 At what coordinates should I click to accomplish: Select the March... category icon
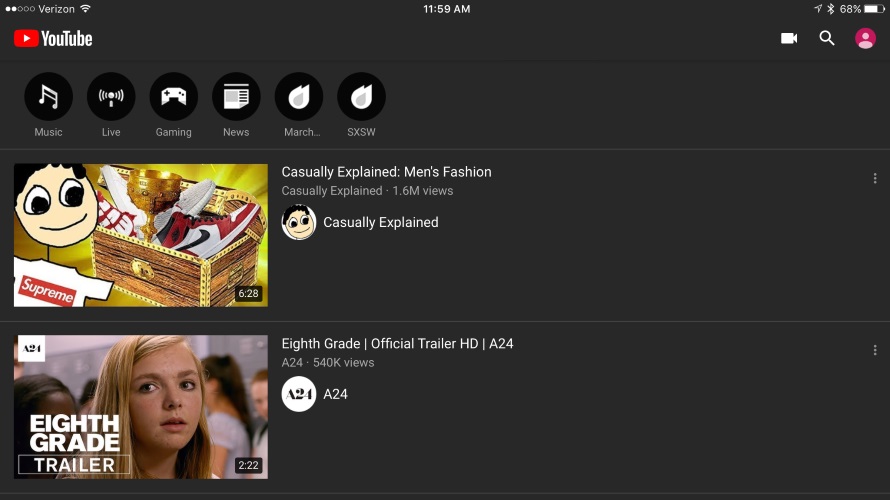pyautogui.click(x=299, y=96)
